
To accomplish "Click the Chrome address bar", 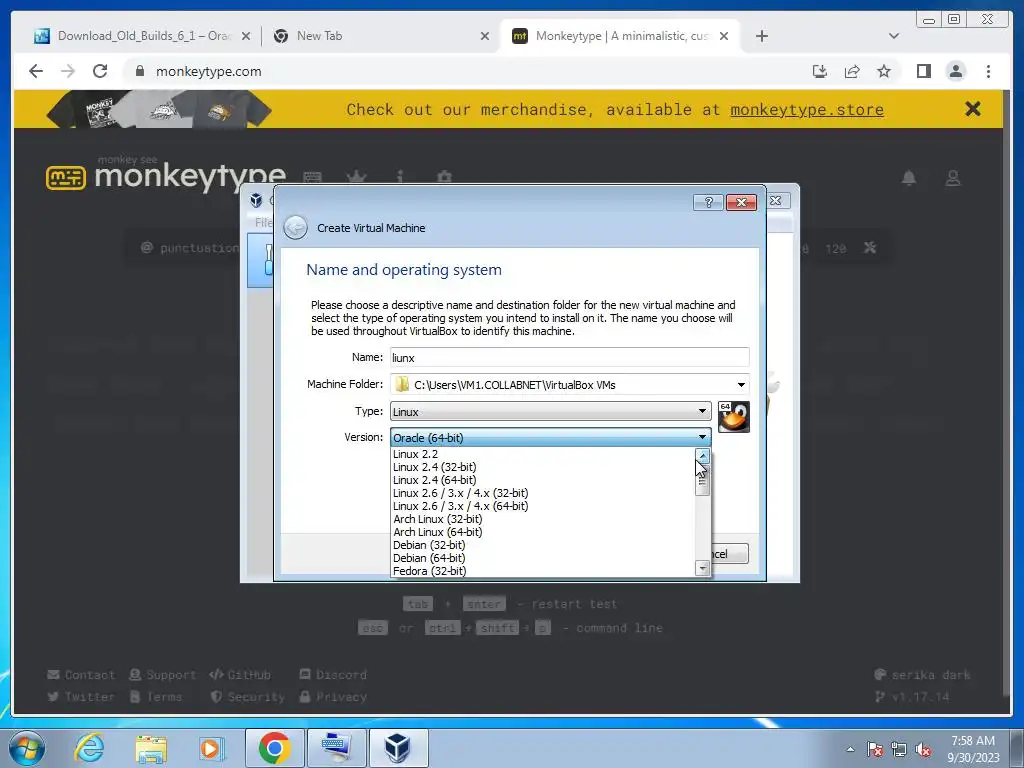I will click(x=464, y=71).
